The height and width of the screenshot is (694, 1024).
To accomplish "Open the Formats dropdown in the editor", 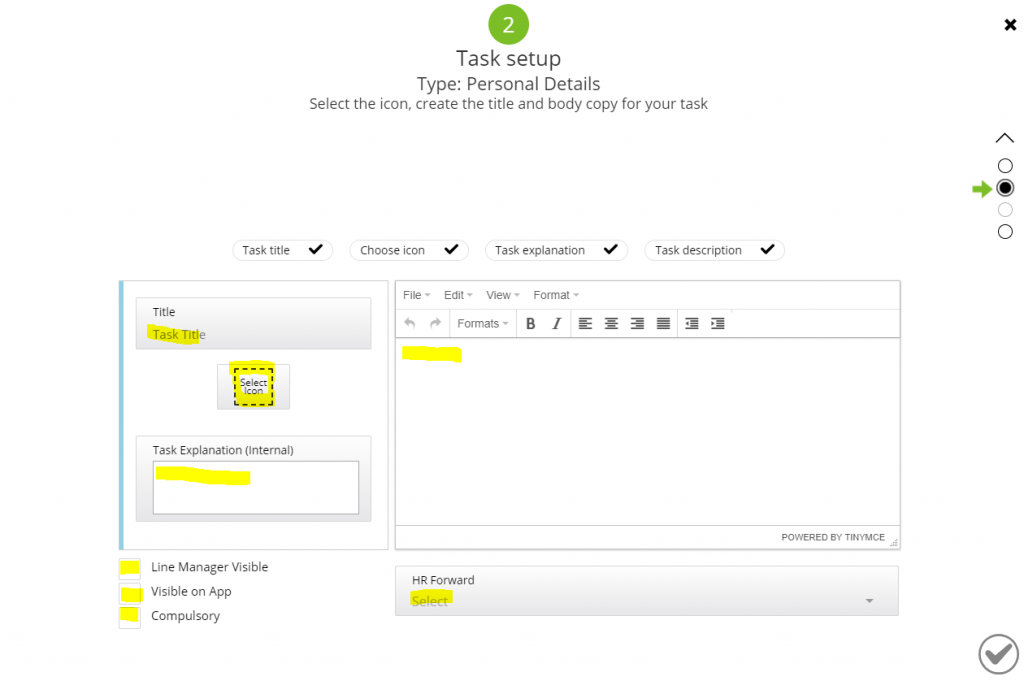I will (x=482, y=323).
